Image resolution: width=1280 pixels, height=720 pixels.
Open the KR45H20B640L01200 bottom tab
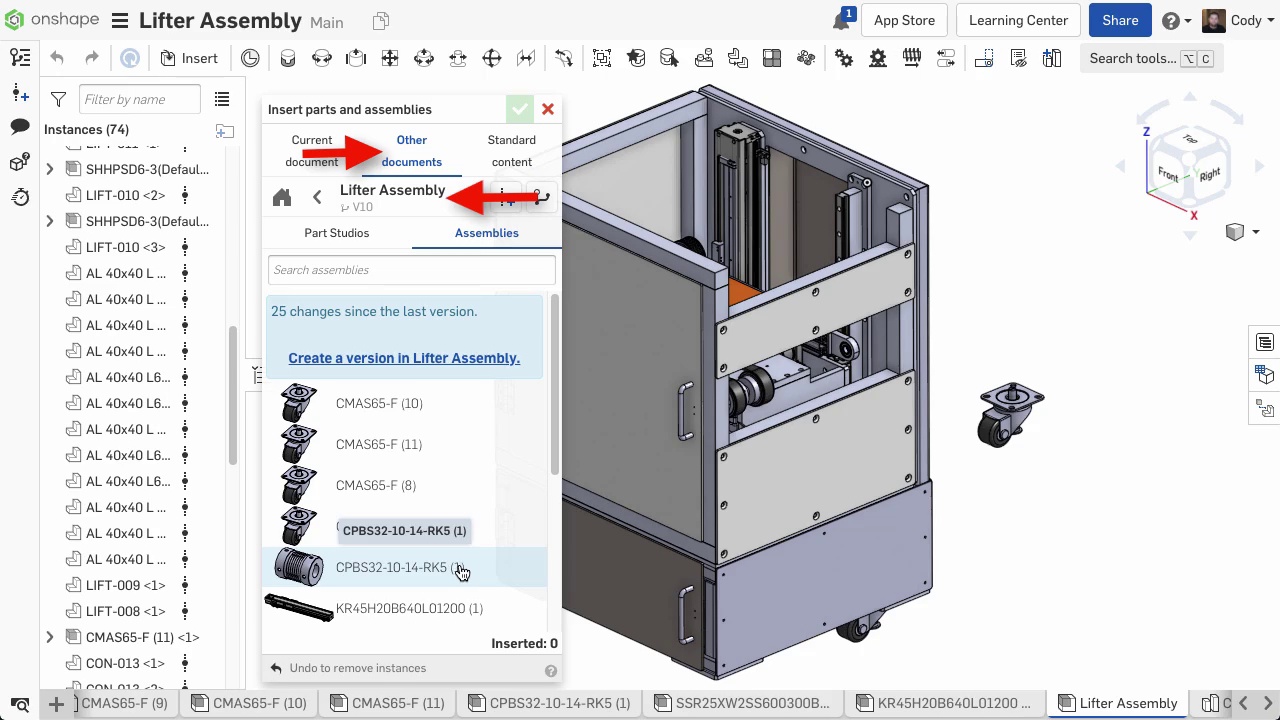click(x=946, y=704)
